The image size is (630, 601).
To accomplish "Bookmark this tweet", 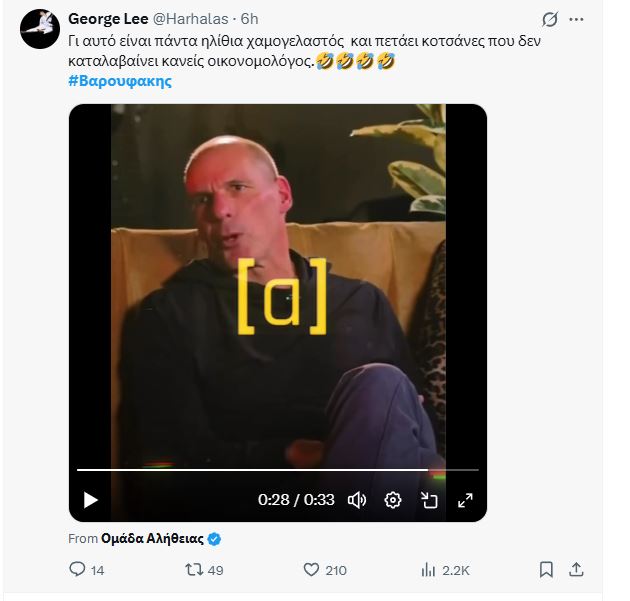I will (x=546, y=569).
